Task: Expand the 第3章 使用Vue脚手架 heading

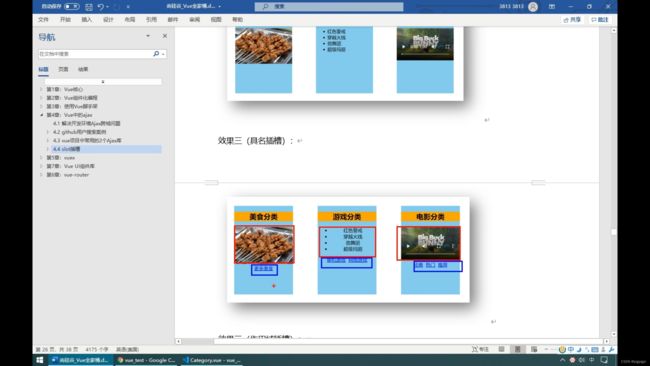Action: [41, 106]
